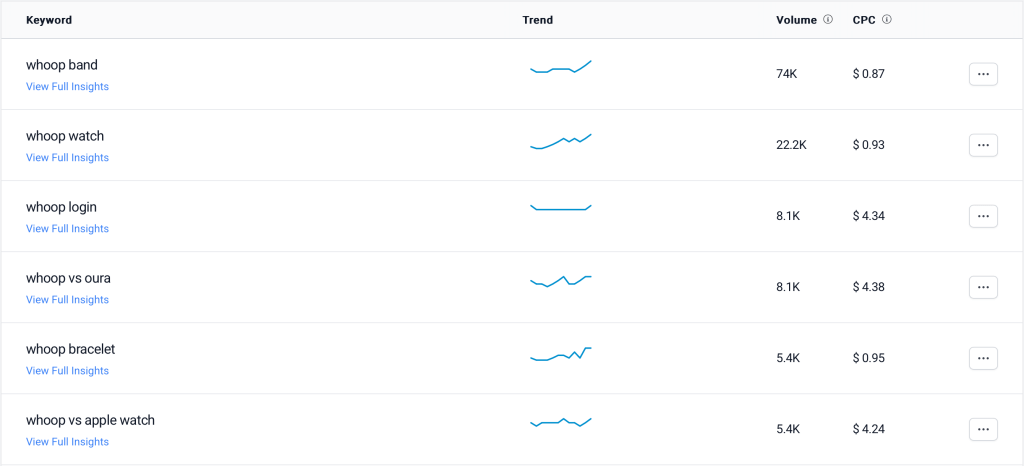Click the Keyword column header
The image size is (1024, 466).
coord(49,20)
